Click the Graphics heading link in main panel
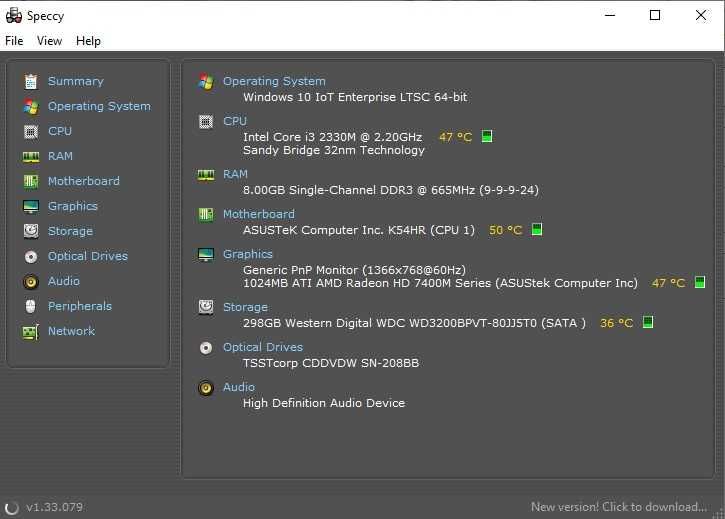Screen dimensions: 725x519 point(248,254)
